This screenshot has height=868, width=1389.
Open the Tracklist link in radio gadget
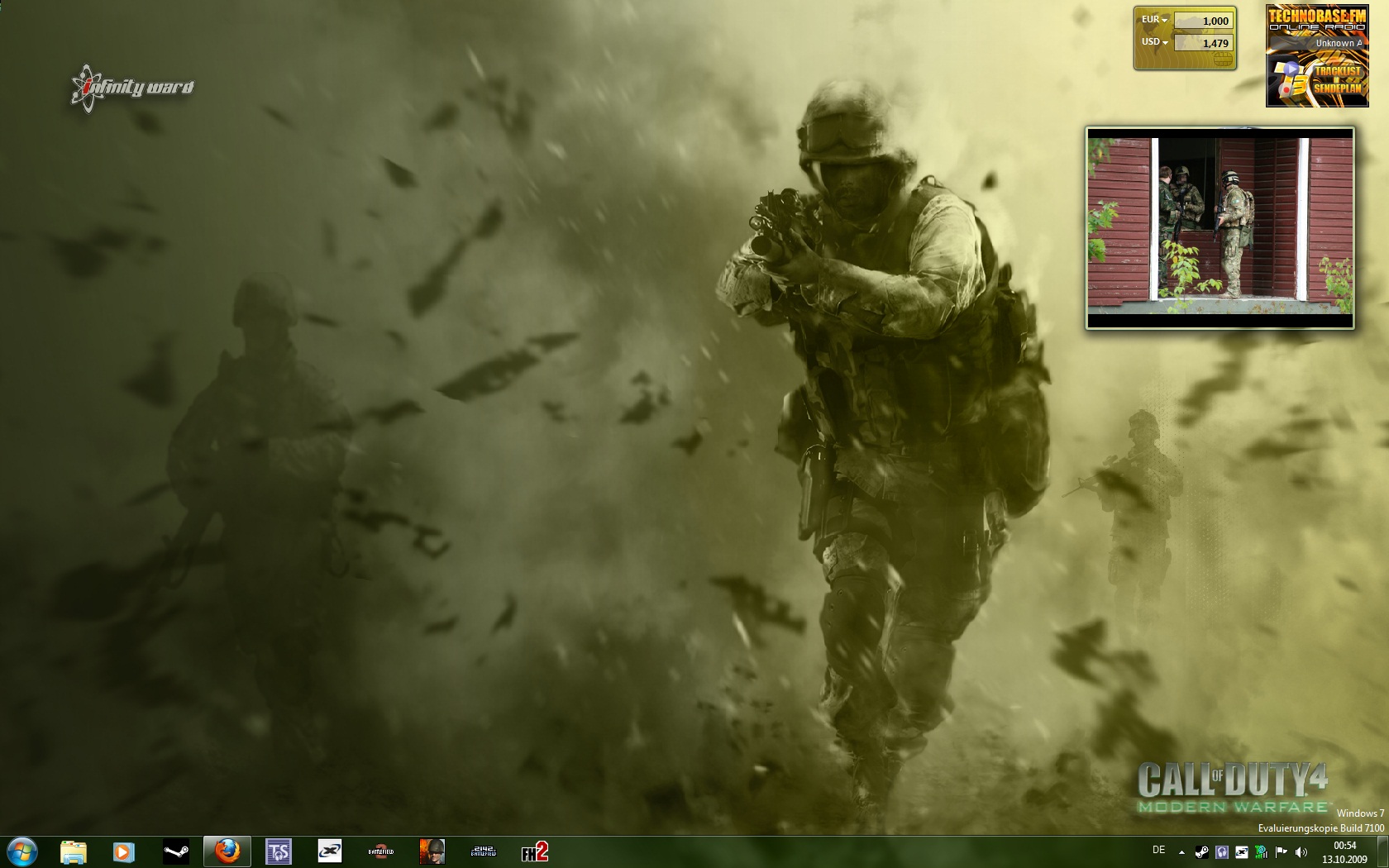coord(1338,71)
